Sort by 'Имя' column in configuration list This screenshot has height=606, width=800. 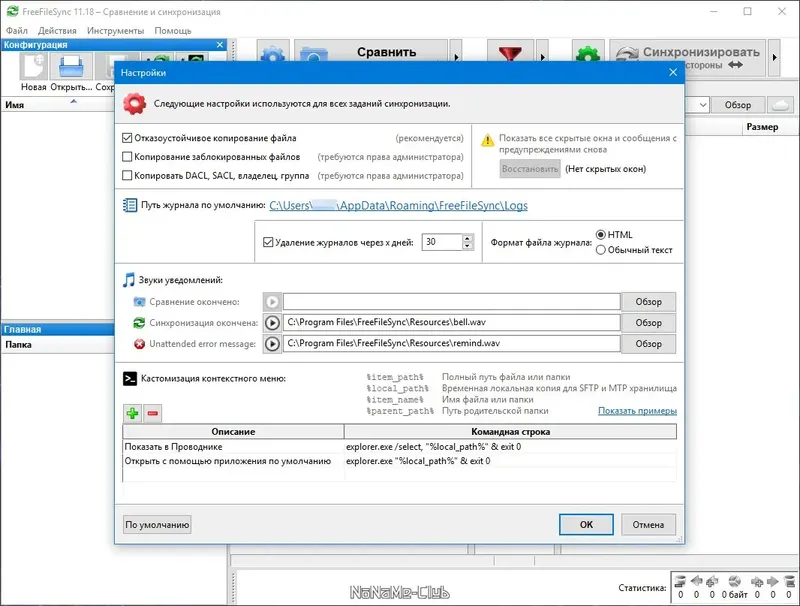point(57,105)
